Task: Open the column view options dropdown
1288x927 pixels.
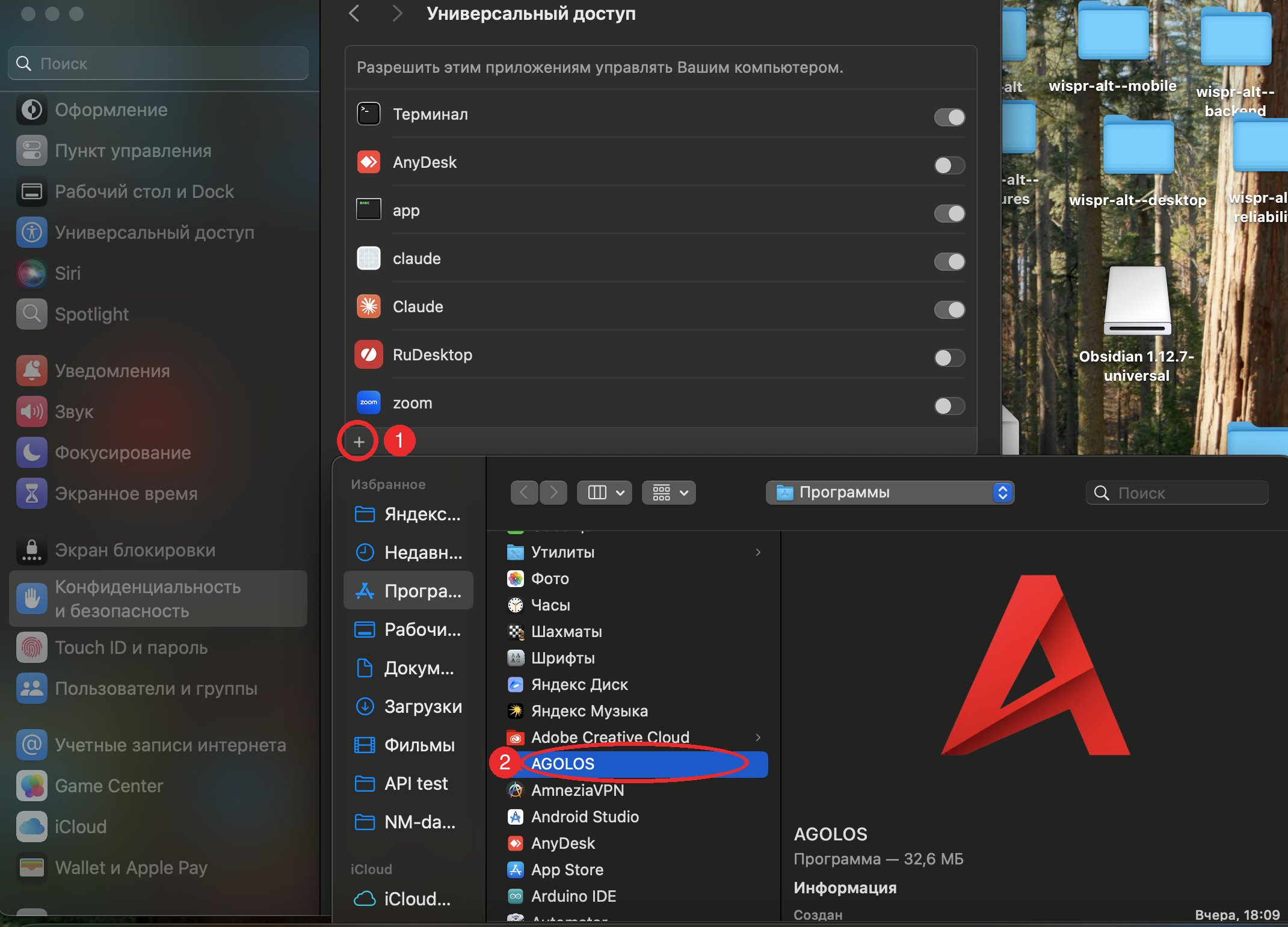Action: click(x=604, y=493)
